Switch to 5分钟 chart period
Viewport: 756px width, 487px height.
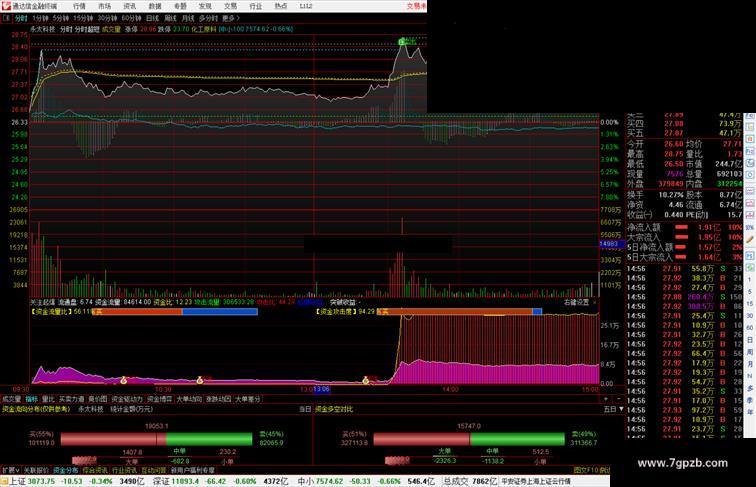61,18
